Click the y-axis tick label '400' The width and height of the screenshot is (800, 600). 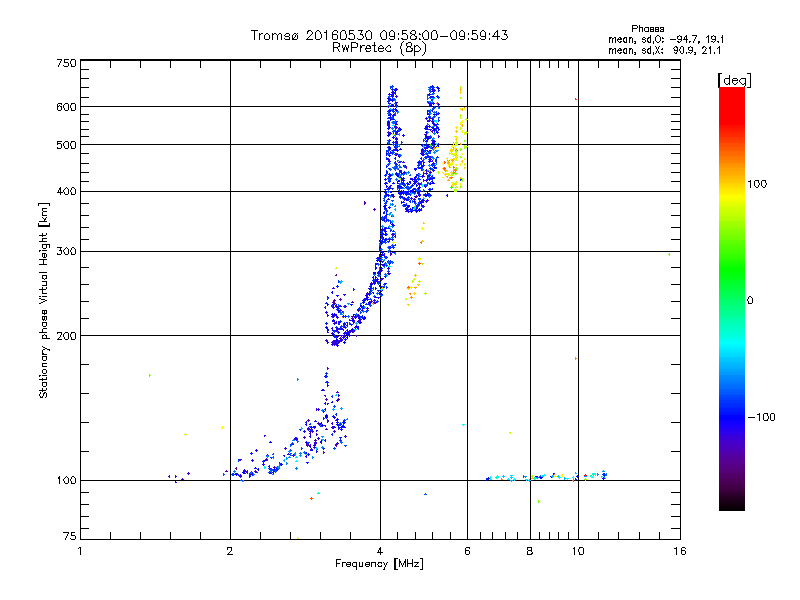pyautogui.click(x=66, y=191)
